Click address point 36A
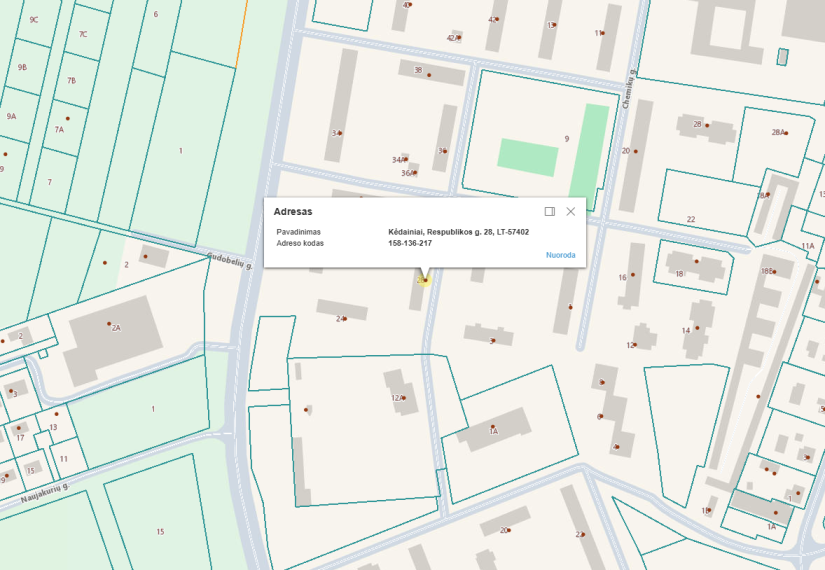The height and width of the screenshot is (570, 825). pyautogui.click(x=416, y=173)
